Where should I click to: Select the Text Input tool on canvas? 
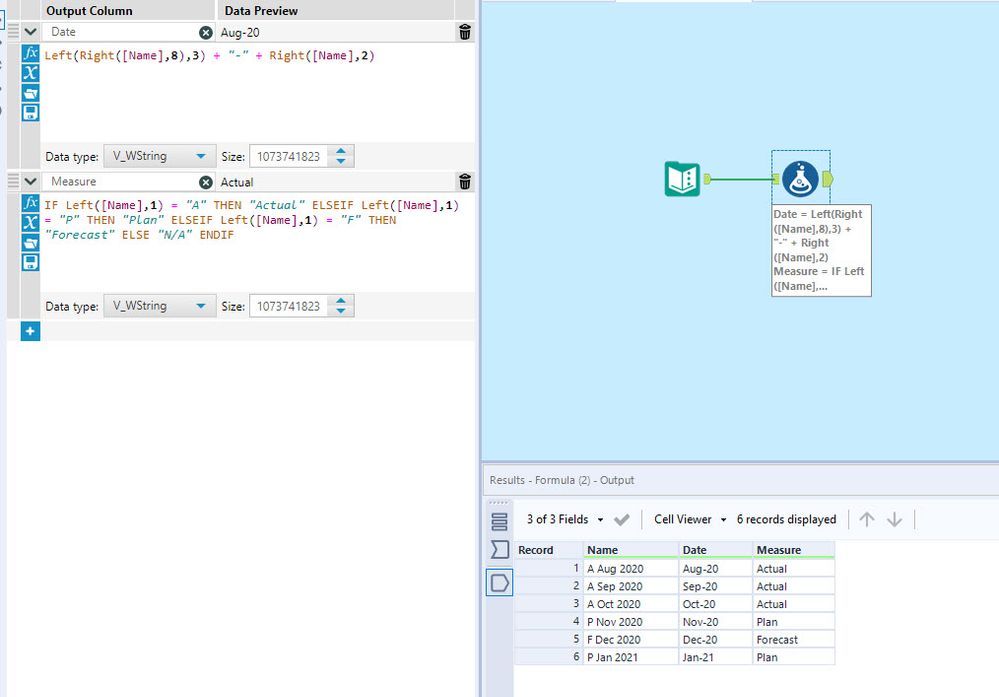682,178
